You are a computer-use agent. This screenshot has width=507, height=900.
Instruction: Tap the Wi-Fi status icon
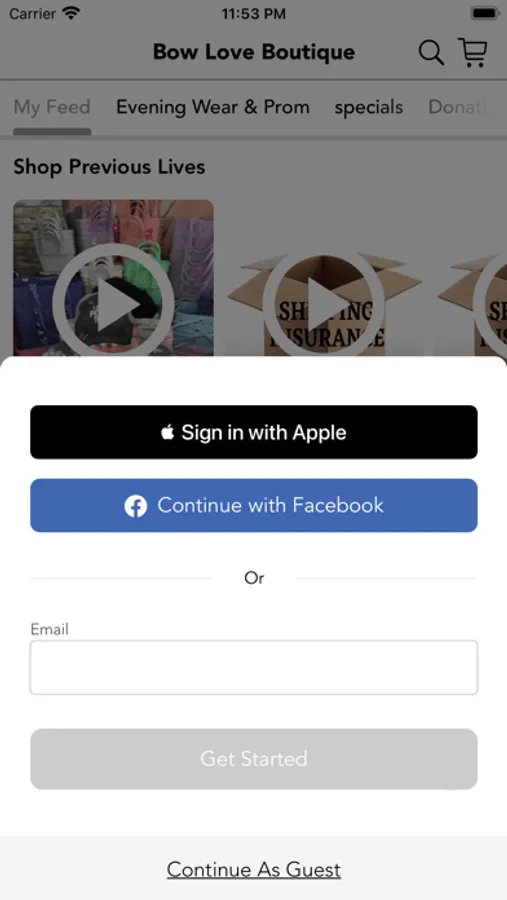71,13
